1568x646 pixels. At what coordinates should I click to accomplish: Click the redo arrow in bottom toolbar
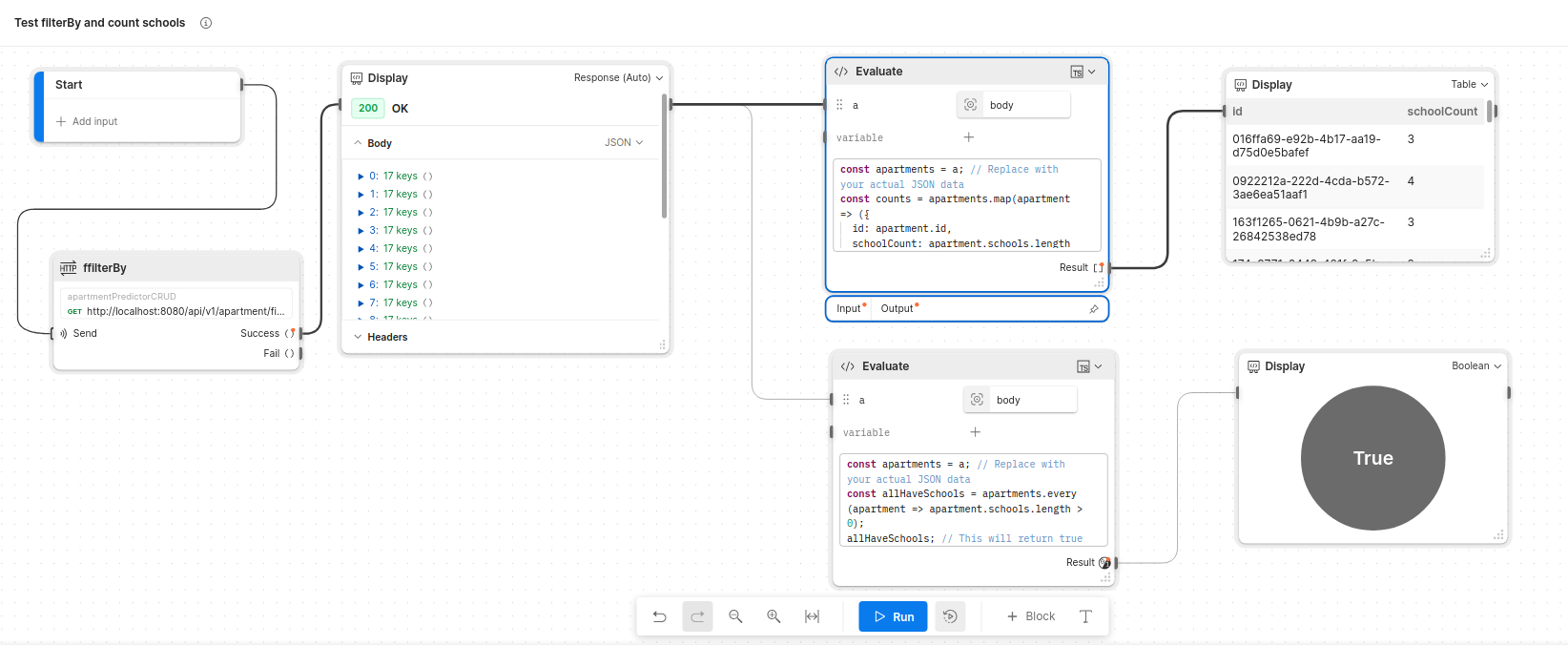pos(697,616)
